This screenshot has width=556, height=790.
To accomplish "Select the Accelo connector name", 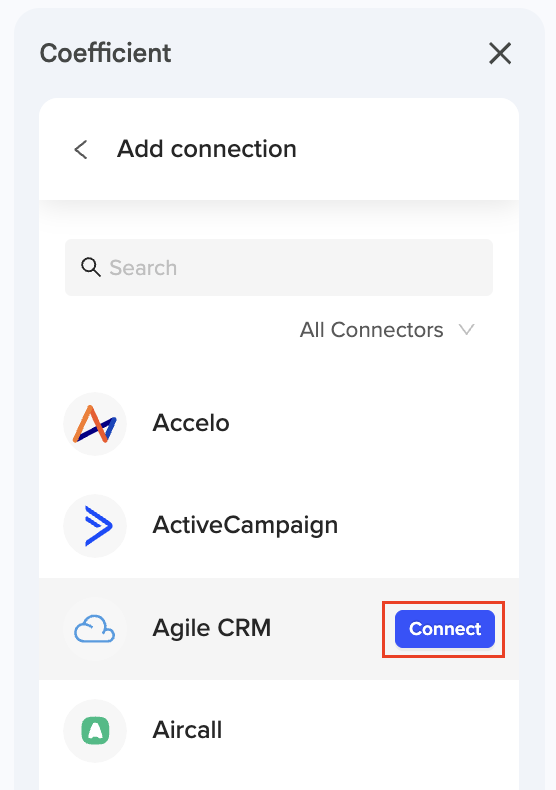I will pyautogui.click(x=191, y=423).
